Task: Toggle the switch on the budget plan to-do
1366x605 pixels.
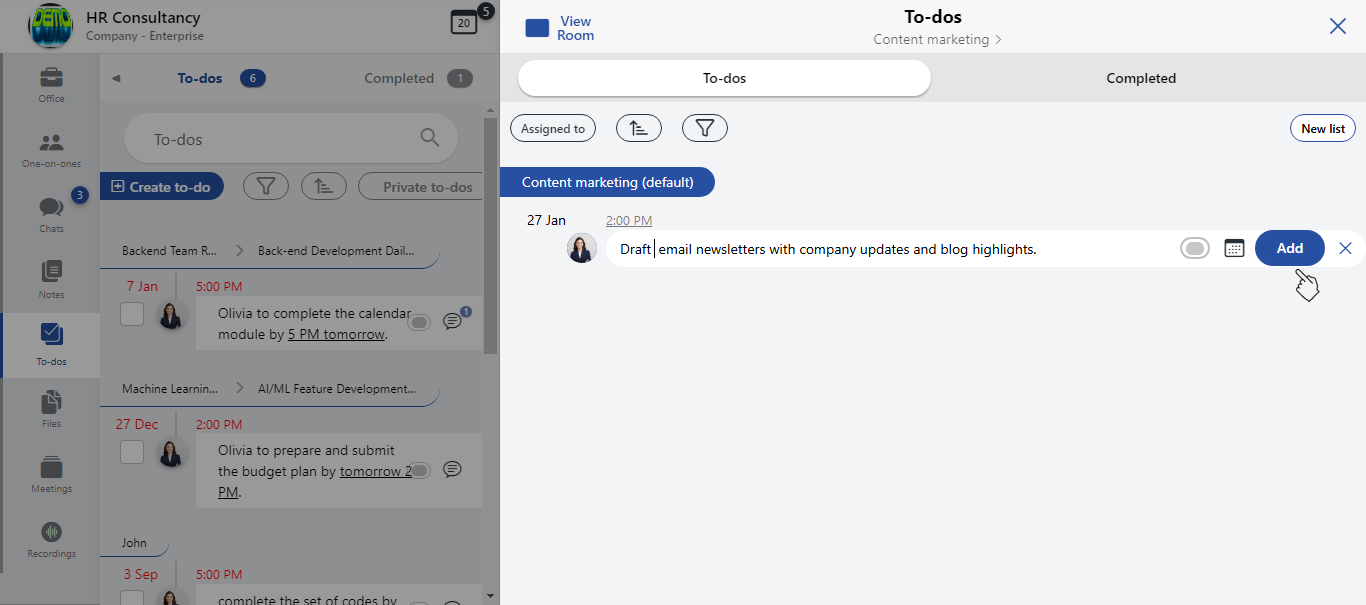Action: [x=419, y=470]
